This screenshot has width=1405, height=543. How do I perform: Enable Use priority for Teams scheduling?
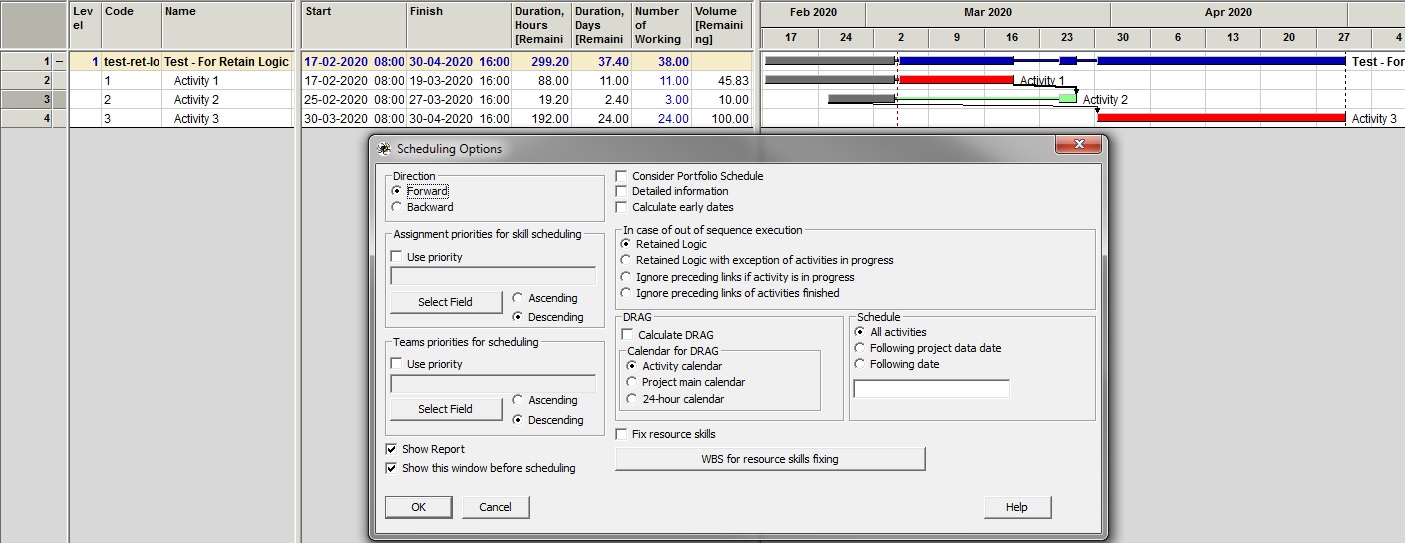tap(396, 364)
